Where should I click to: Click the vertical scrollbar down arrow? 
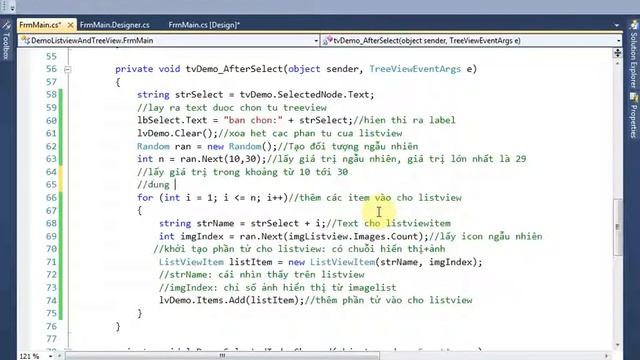tap(618, 345)
